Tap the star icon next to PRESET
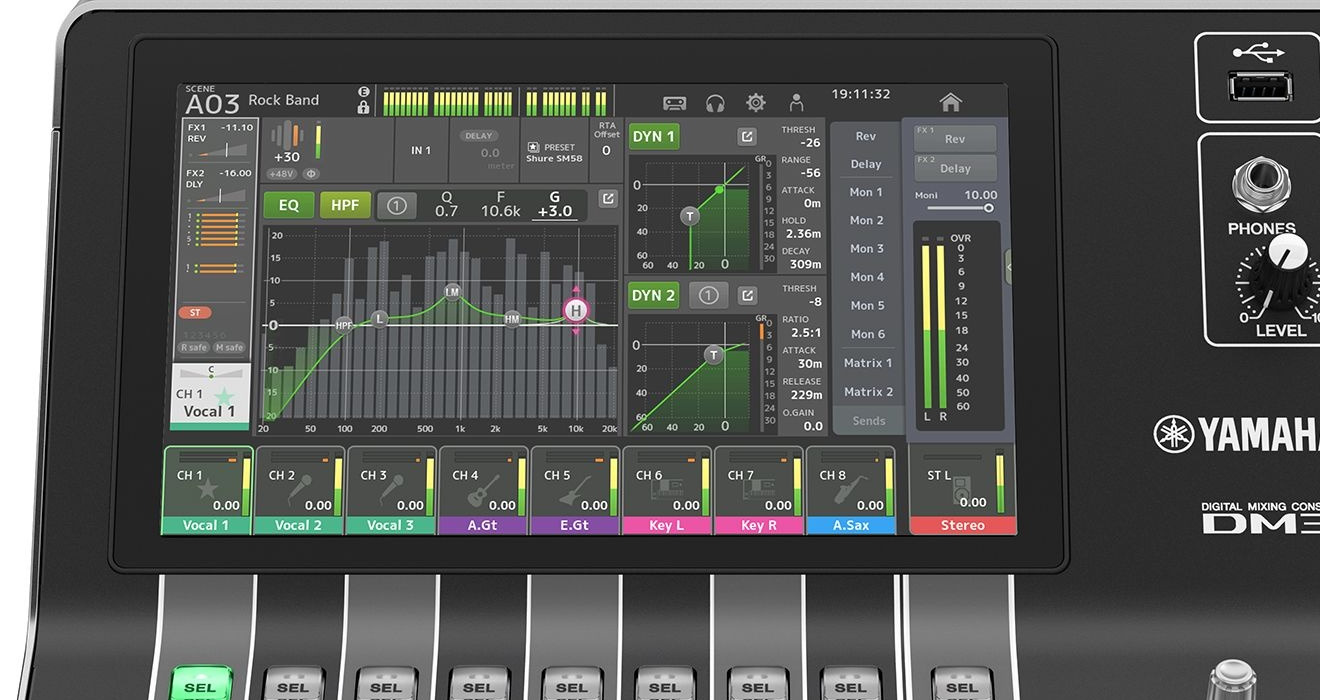1320x700 pixels. click(x=533, y=147)
